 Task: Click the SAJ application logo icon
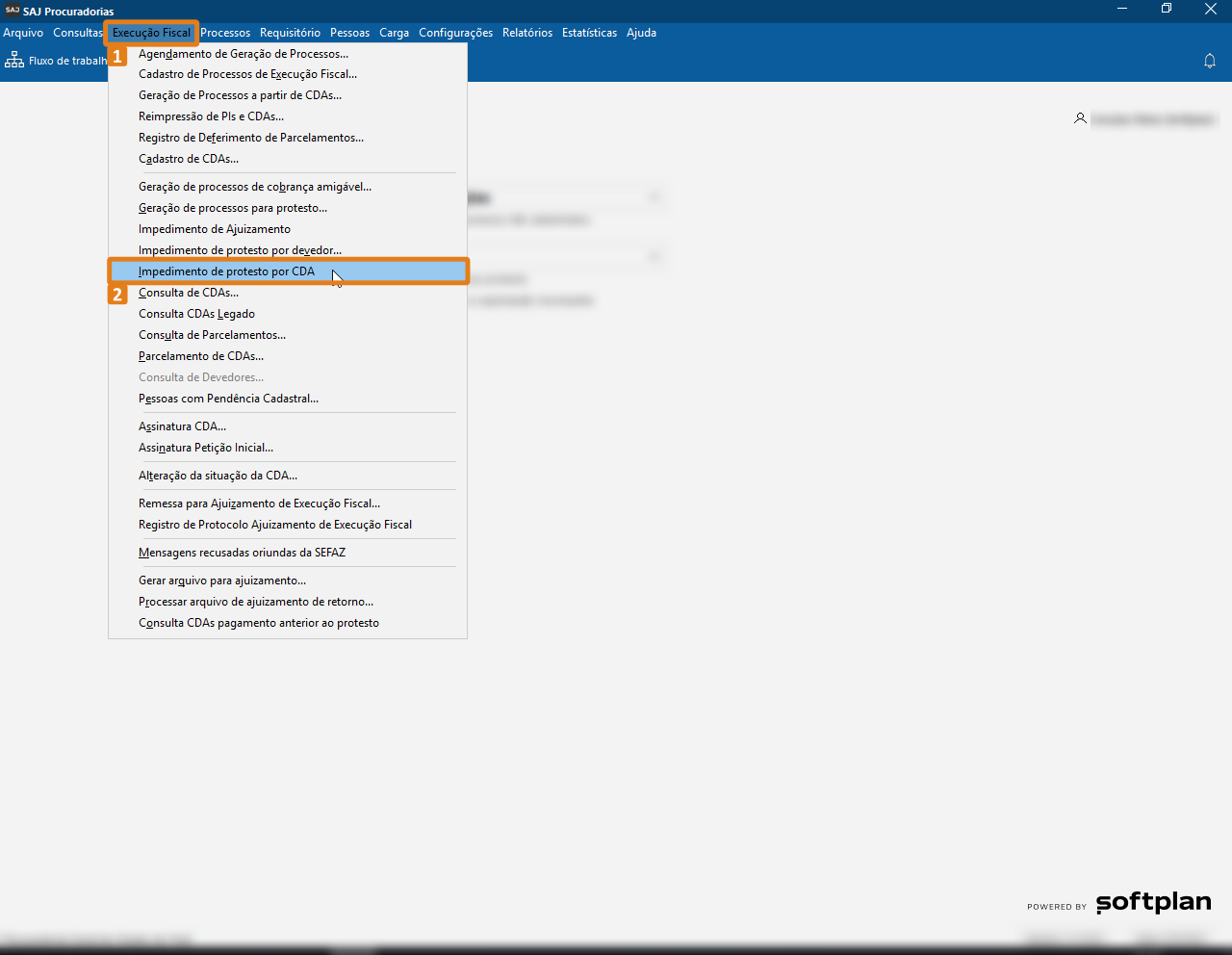click(12, 11)
